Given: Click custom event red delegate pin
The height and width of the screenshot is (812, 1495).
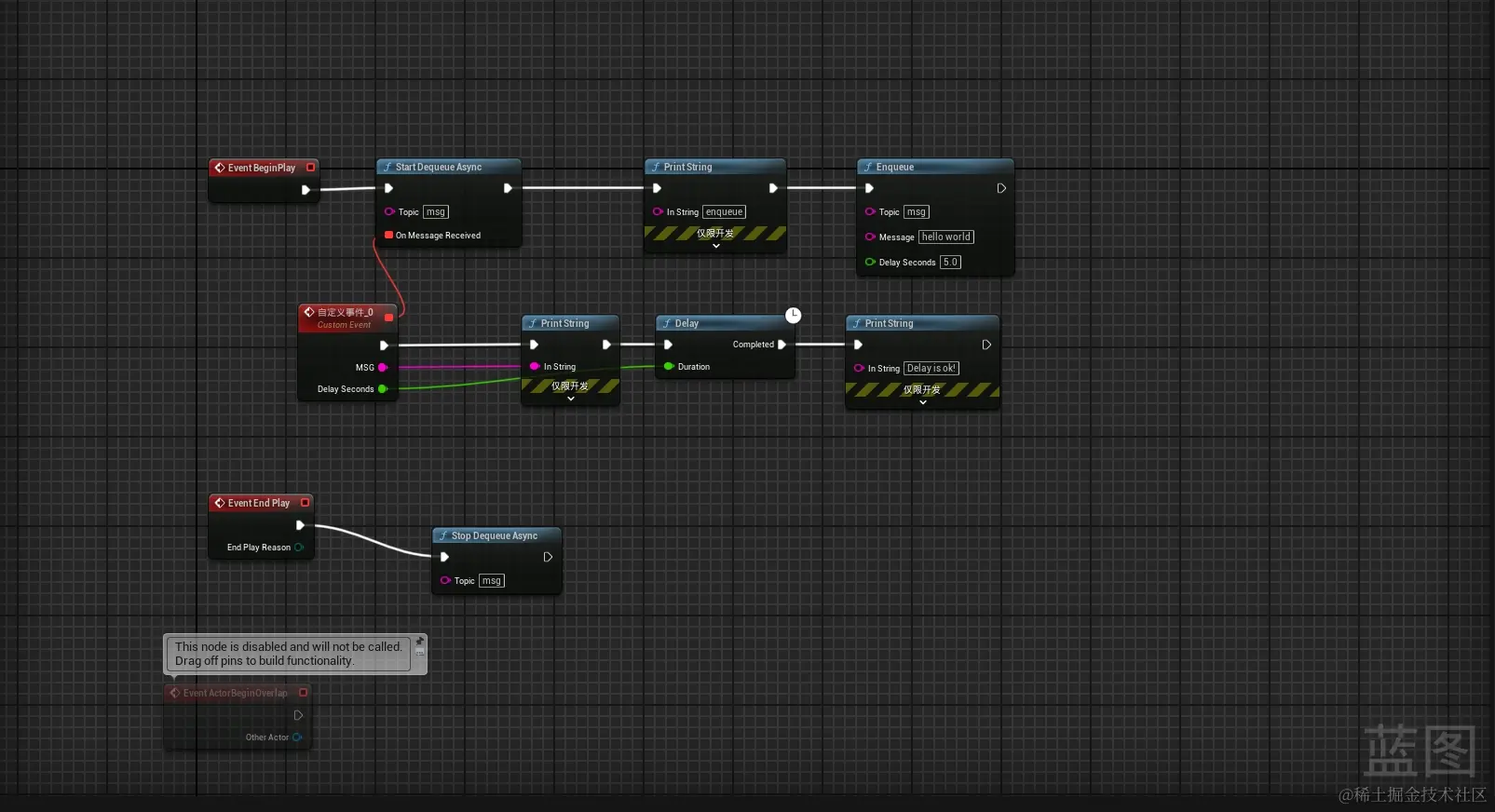Looking at the screenshot, I should click(388, 318).
